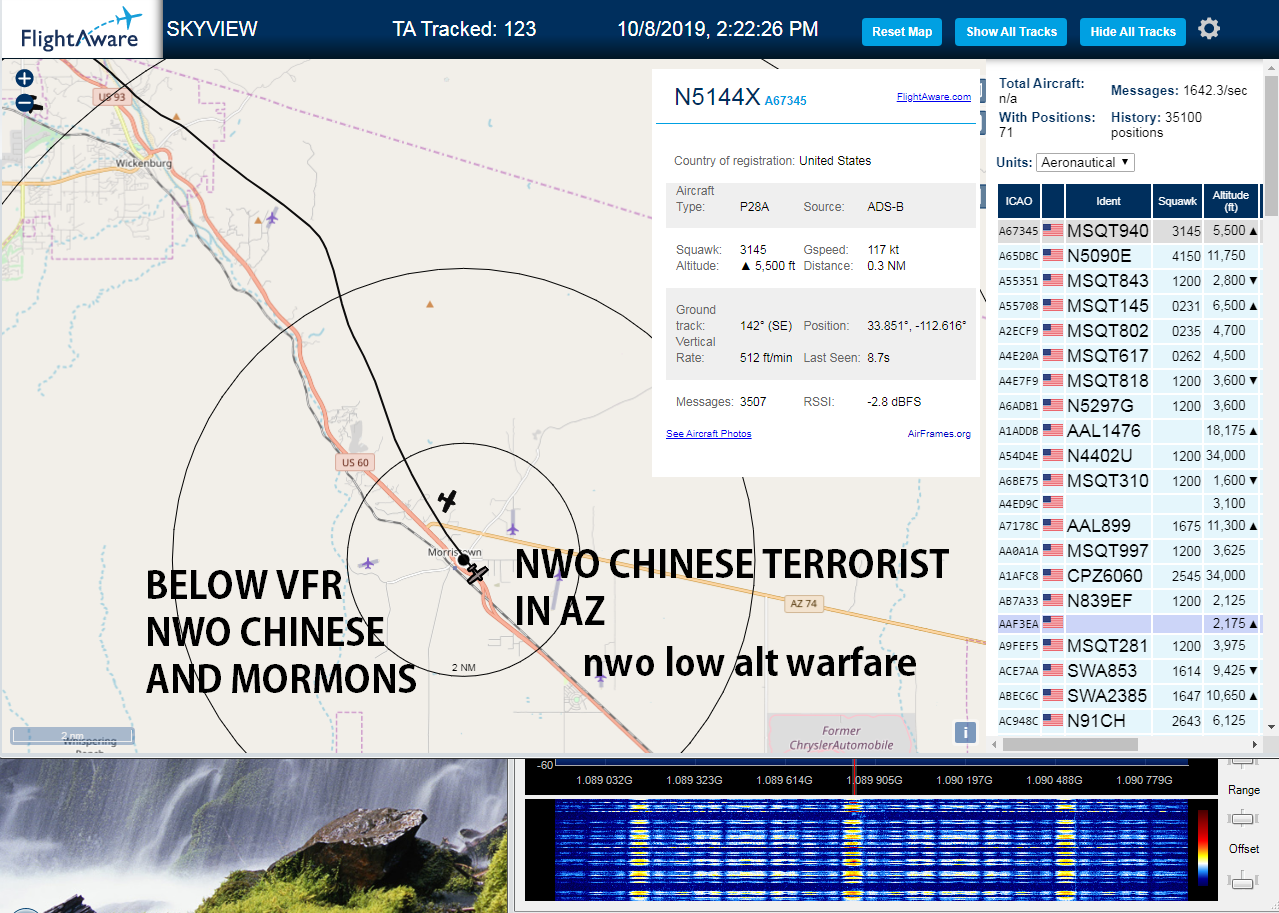Zoom out the map with minus button
This screenshot has height=913, width=1279.
(x=24, y=102)
